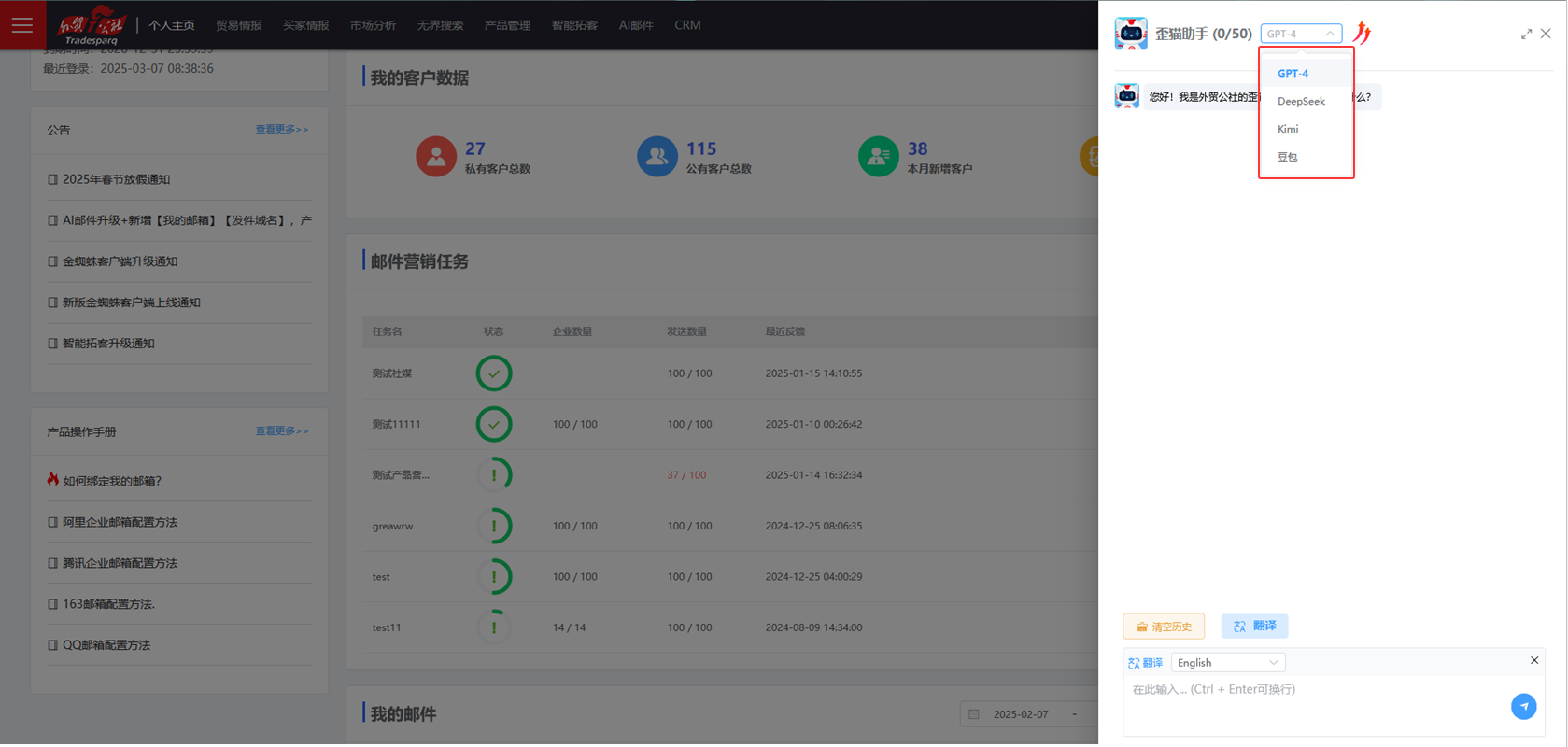This screenshot has width=1568, height=747.
Task: Select DeepSeek from model list
Action: (1301, 101)
